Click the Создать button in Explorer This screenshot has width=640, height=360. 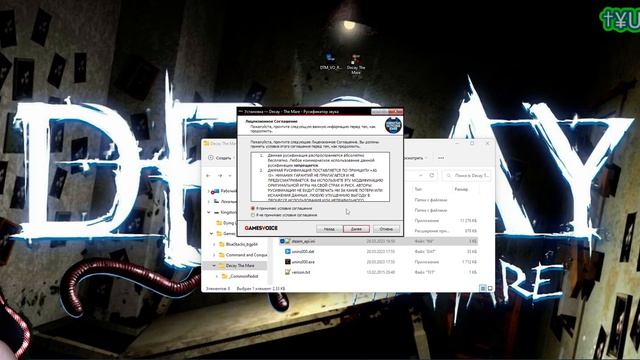click(x=220, y=158)
